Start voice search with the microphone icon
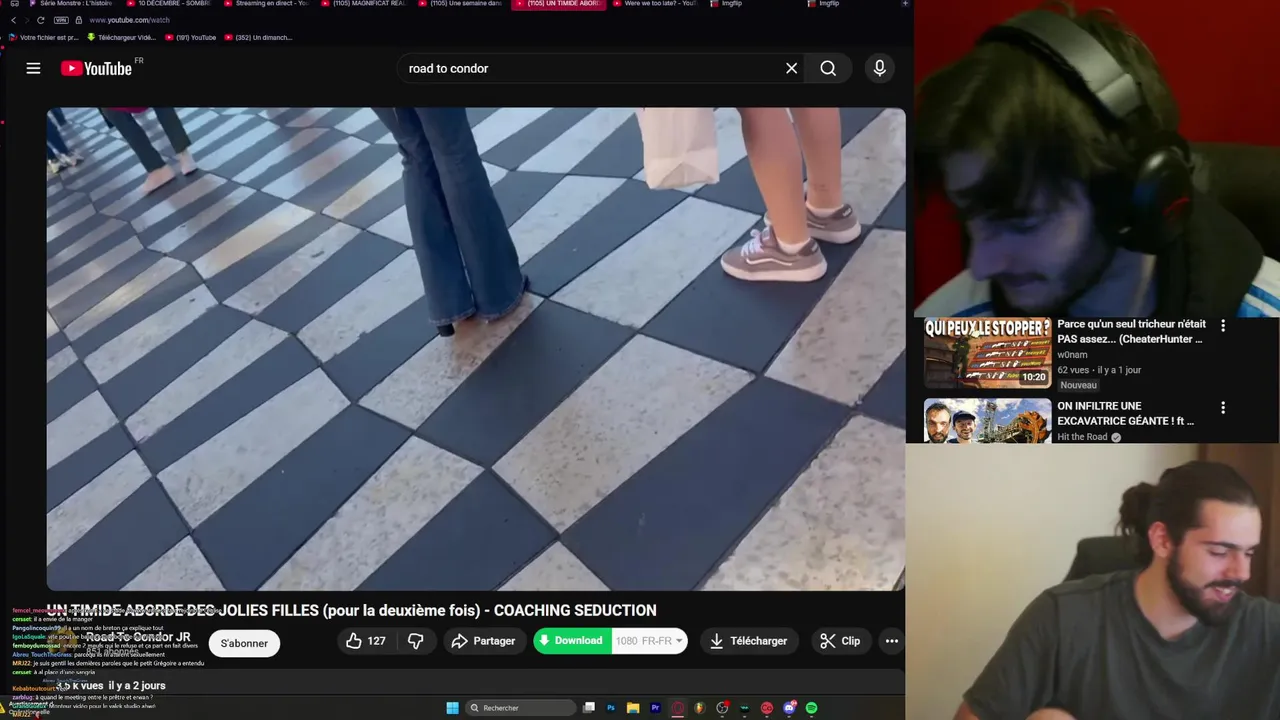1280x720 pixels. tap(879, 68)
